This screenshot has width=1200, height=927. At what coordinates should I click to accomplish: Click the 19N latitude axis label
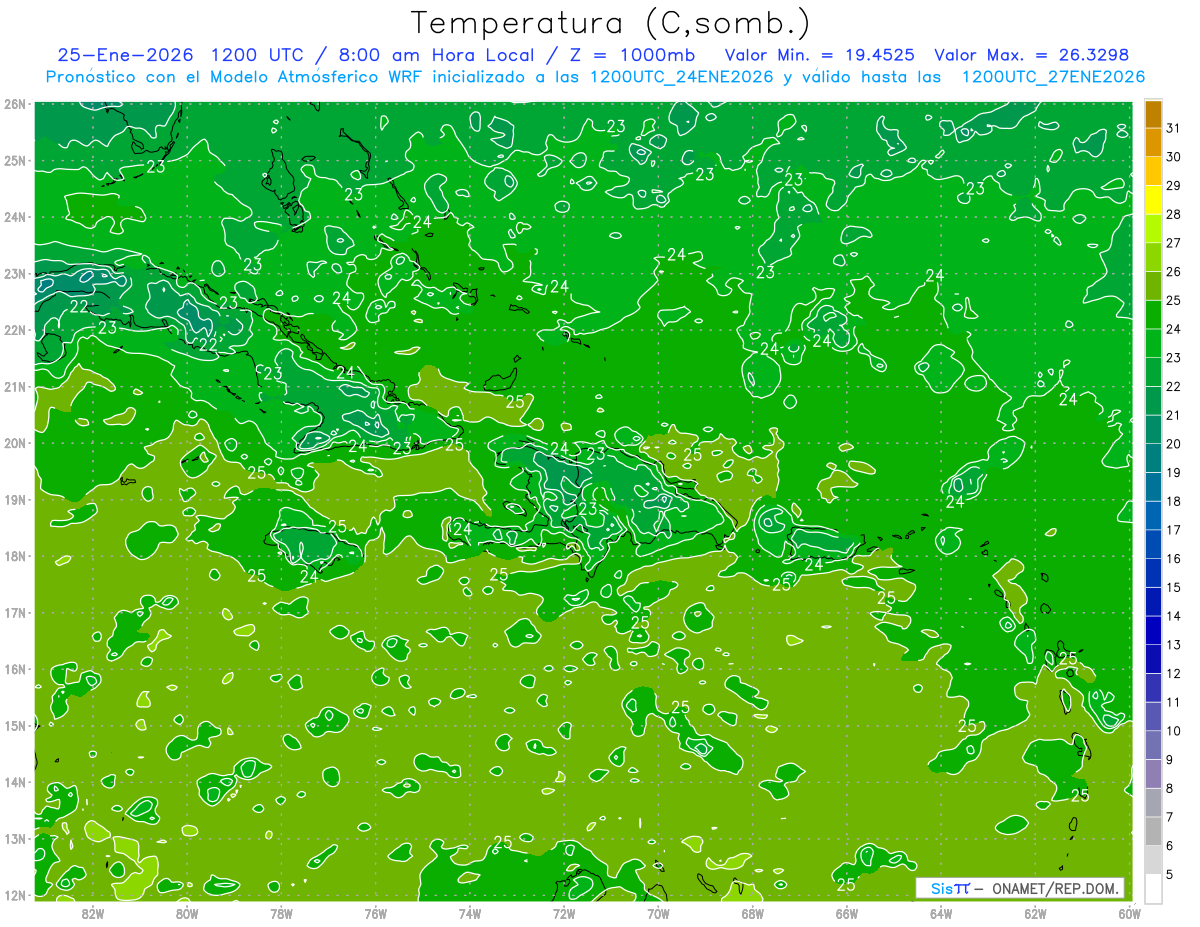[16, 500]
